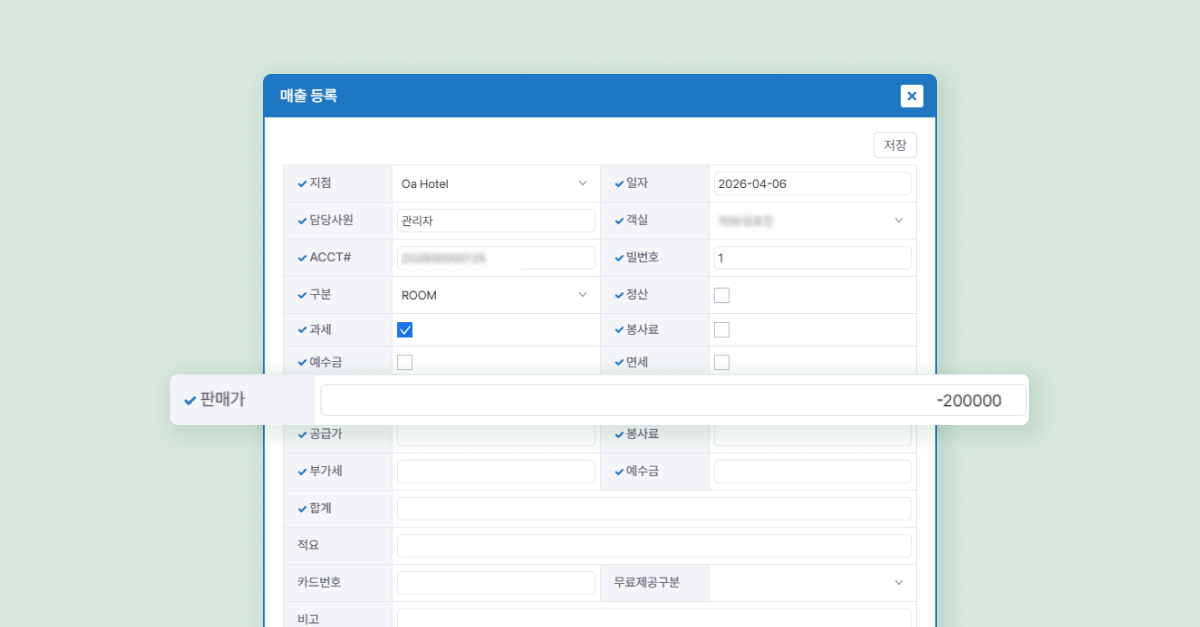Click the 판매가 label
The image size is (1200, 627).
point(222,400)
